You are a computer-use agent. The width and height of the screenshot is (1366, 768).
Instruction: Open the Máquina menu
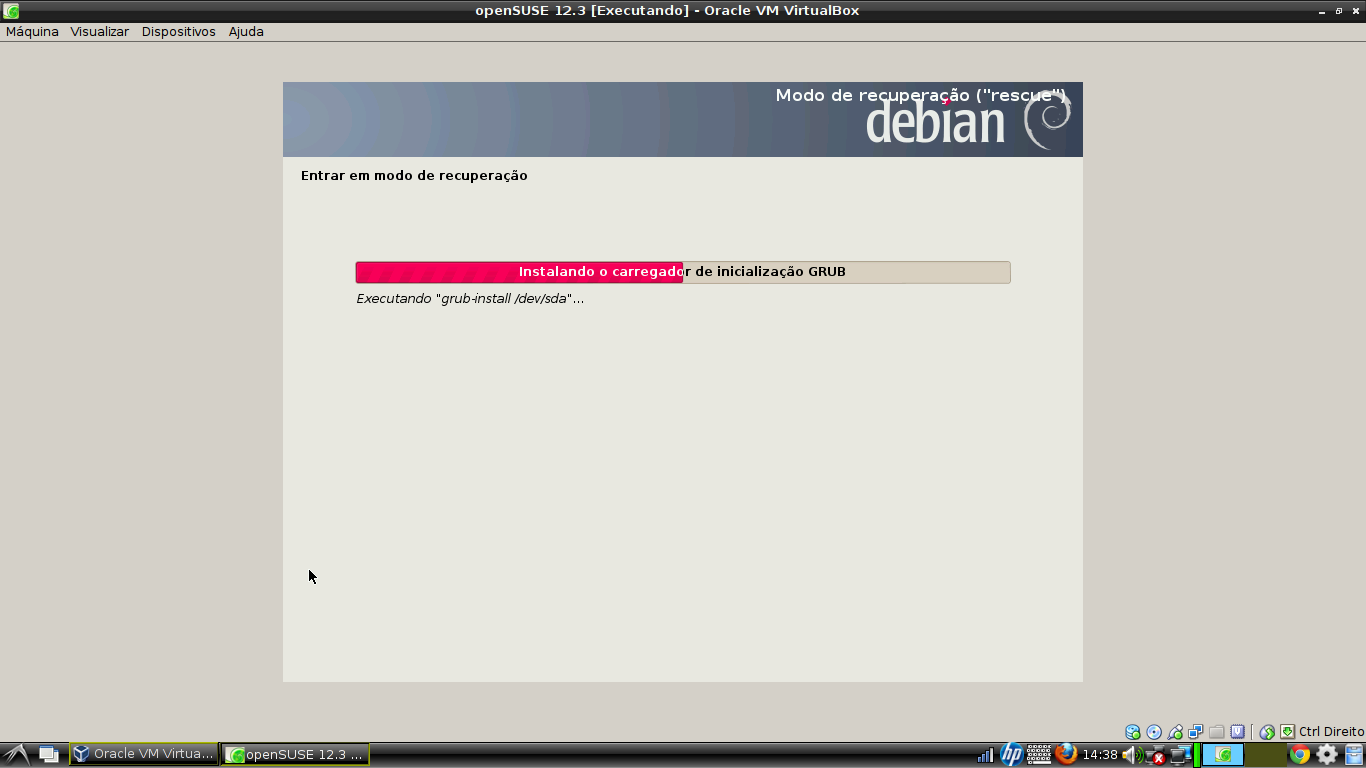pos(31,31)
